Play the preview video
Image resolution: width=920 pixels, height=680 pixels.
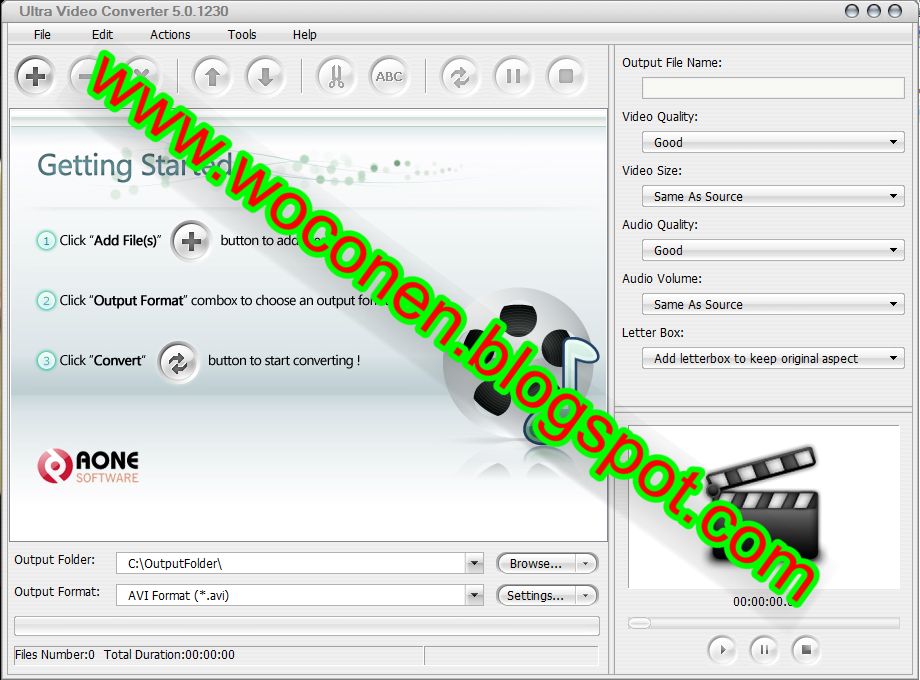click(722, 649)
